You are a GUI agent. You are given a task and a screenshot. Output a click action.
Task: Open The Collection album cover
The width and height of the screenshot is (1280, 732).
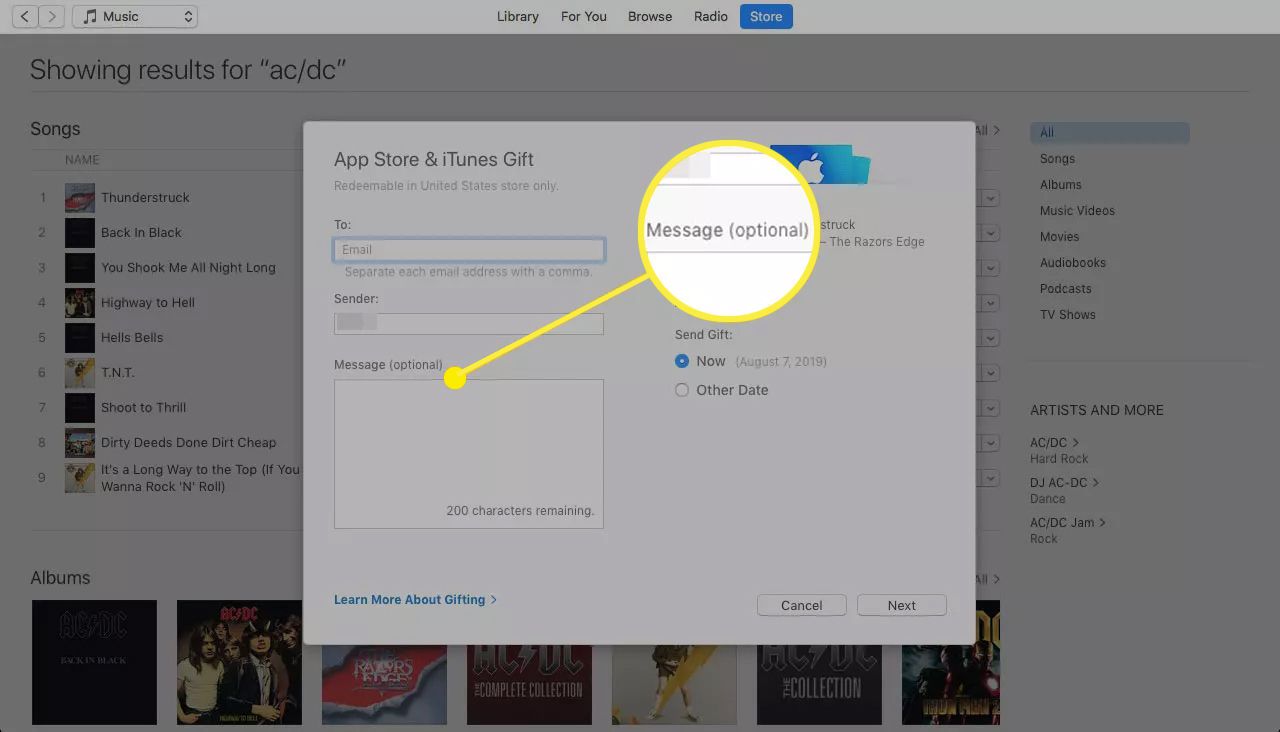(819, 684)
